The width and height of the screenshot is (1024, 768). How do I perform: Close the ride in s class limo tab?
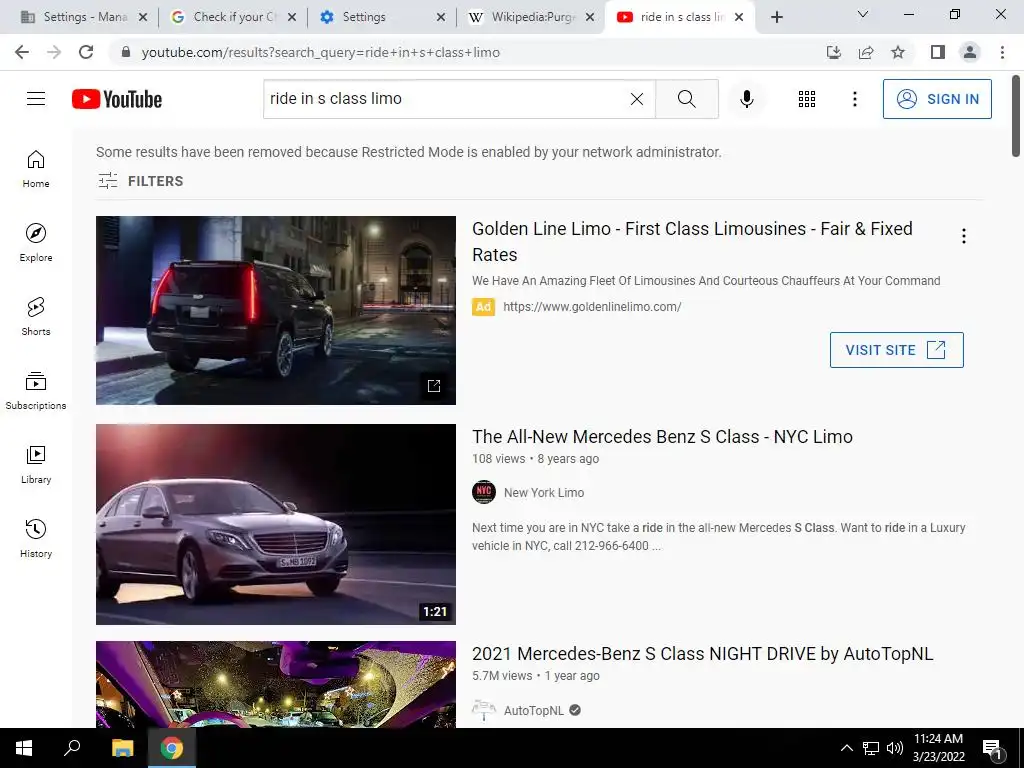(x=739, y=17)
